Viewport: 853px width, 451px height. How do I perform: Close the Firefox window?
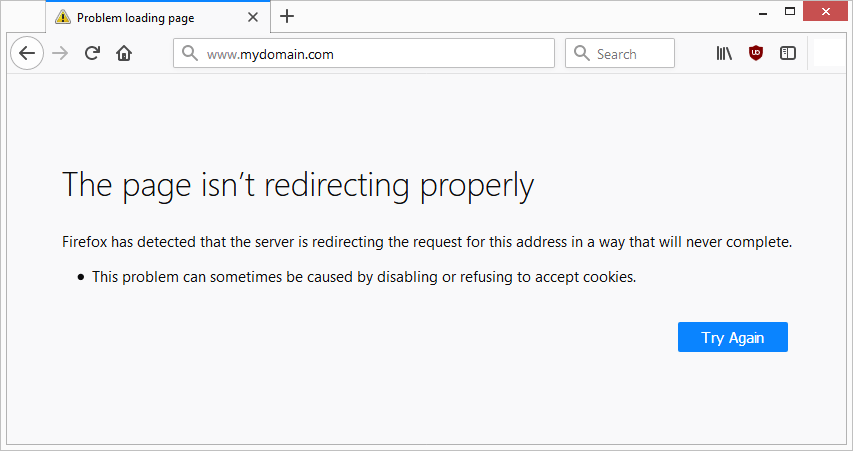828,11
